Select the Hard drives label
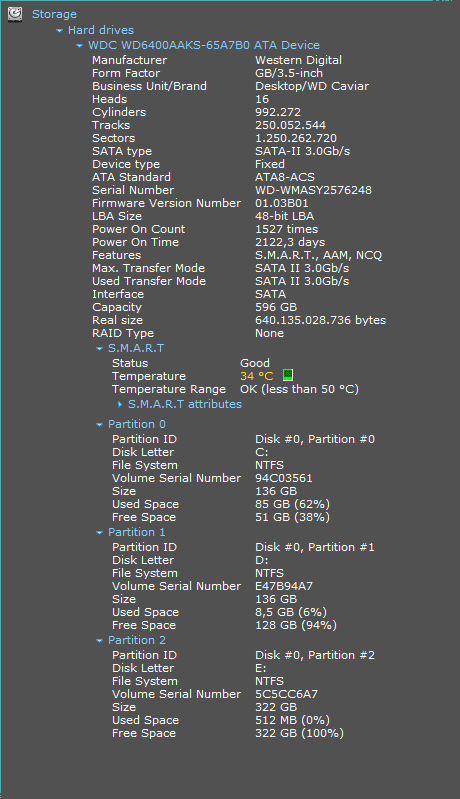 101,30
